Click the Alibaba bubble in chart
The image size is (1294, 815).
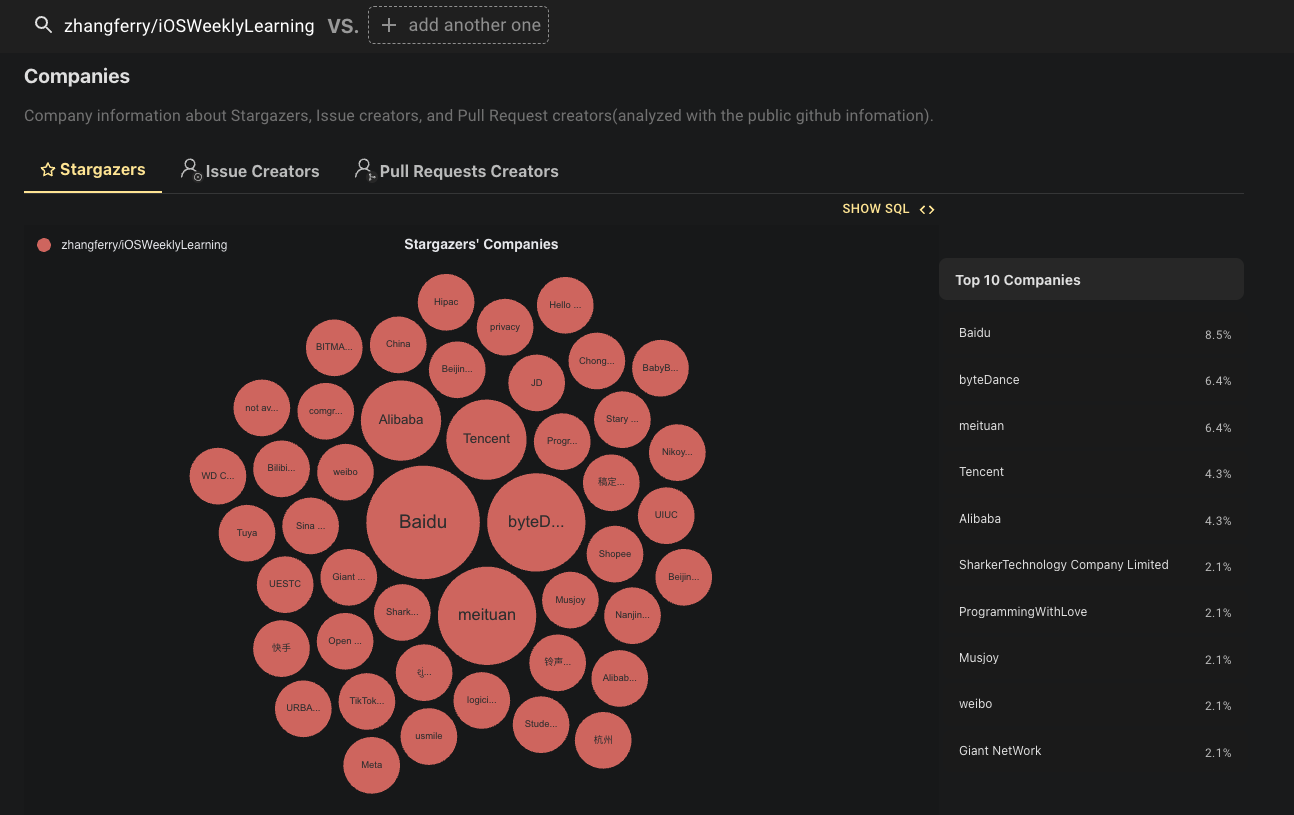pyautogui.click(x=401, y=420)
